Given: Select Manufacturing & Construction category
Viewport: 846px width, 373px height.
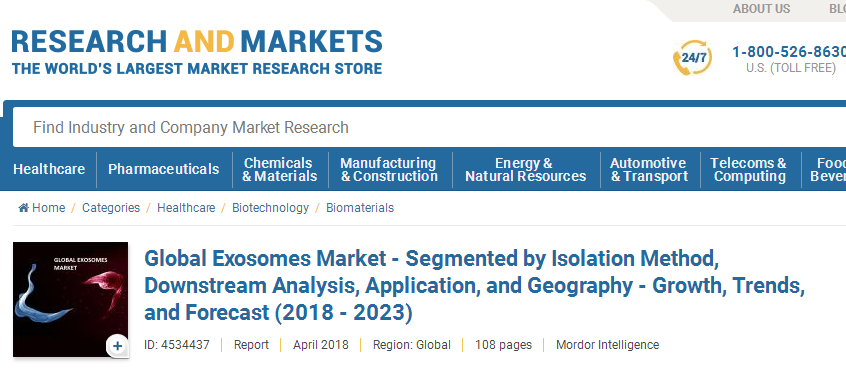Looking at the screenshot, I should click(x=389, y=169).
